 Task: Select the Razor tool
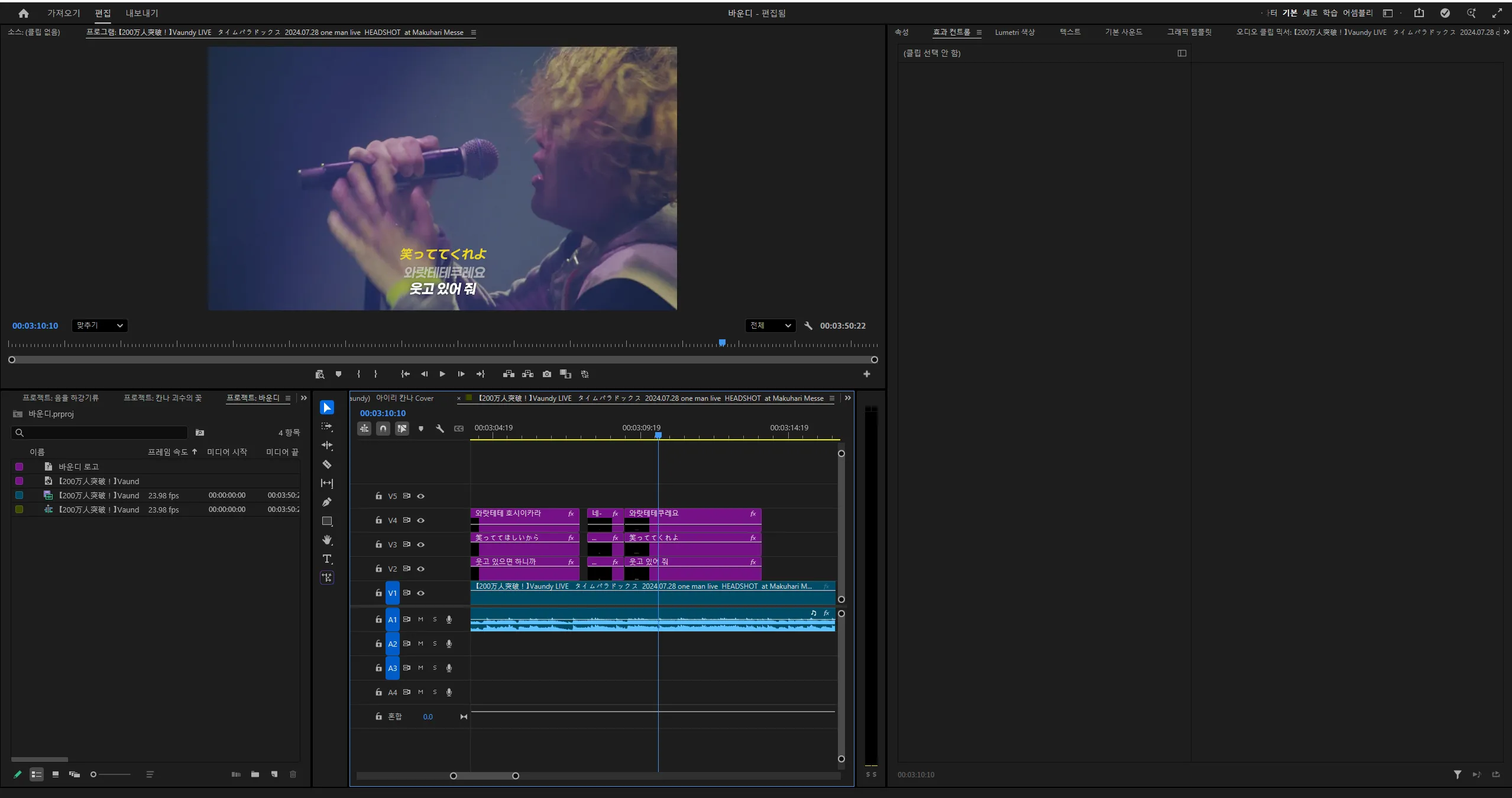[x=327, y=464]
